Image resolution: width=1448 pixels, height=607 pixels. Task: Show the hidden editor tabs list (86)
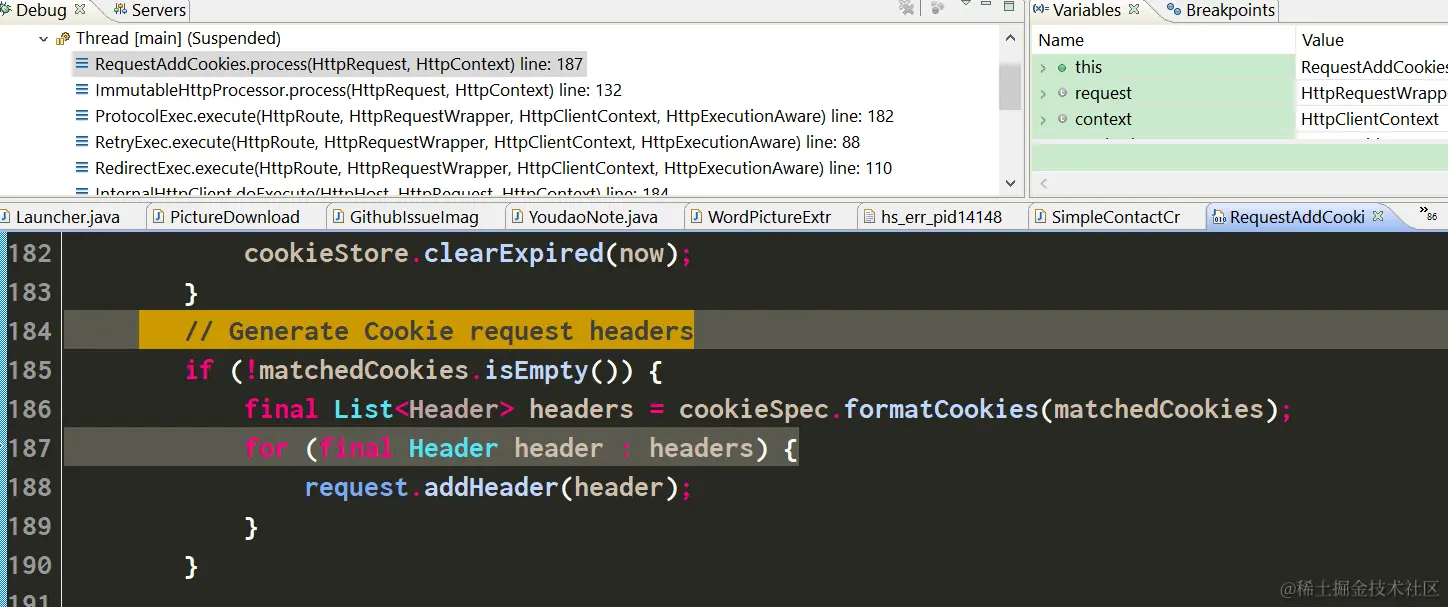(x=1429, y=213)
